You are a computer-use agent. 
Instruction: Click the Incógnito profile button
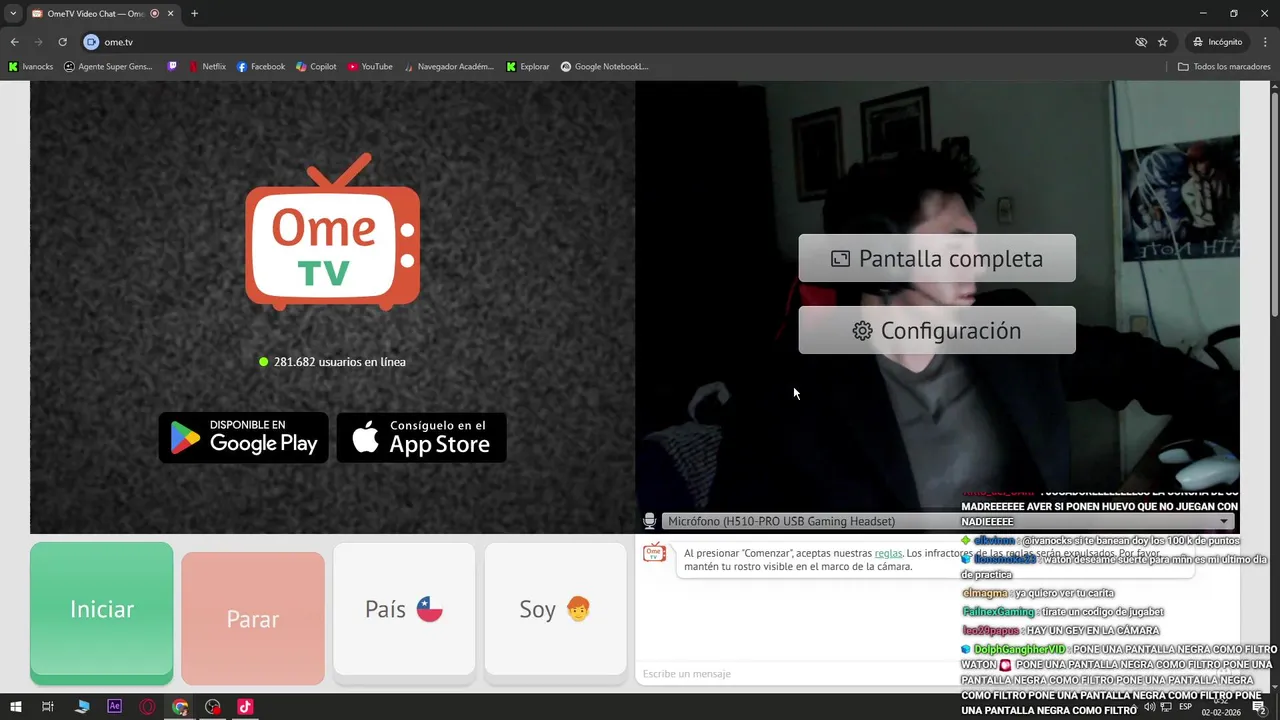[1217, 42]
